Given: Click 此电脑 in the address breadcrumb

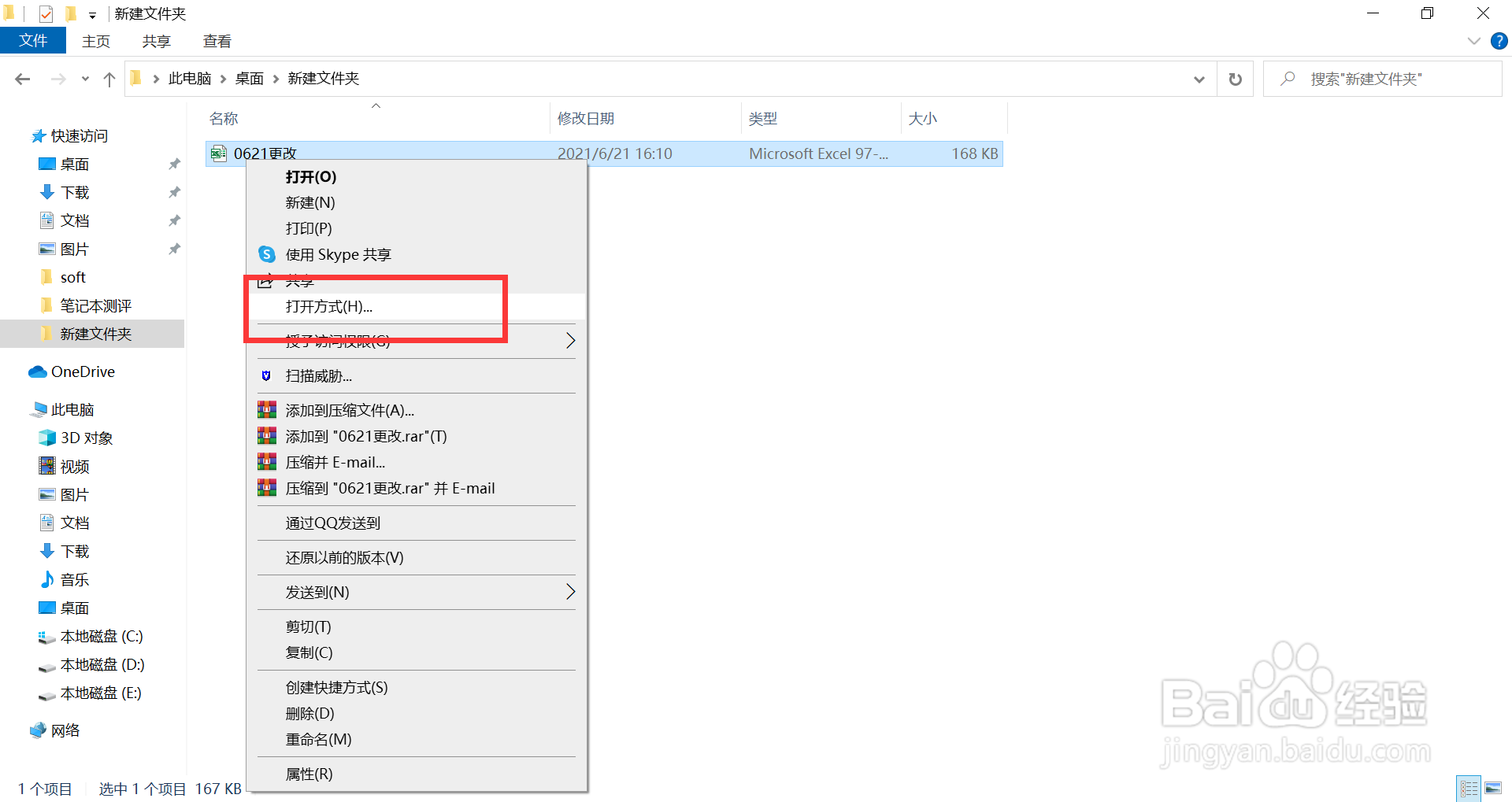Looking at the screenshot, I should click(x=190, y=79).
